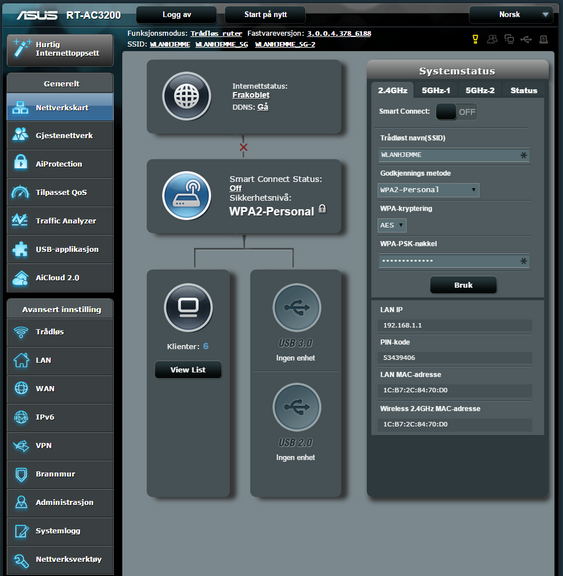Image resolution: width=563 pixels, height=576 pixels.
Task: Click the red X disconnected connection marker
Action: tap(243, 147)
